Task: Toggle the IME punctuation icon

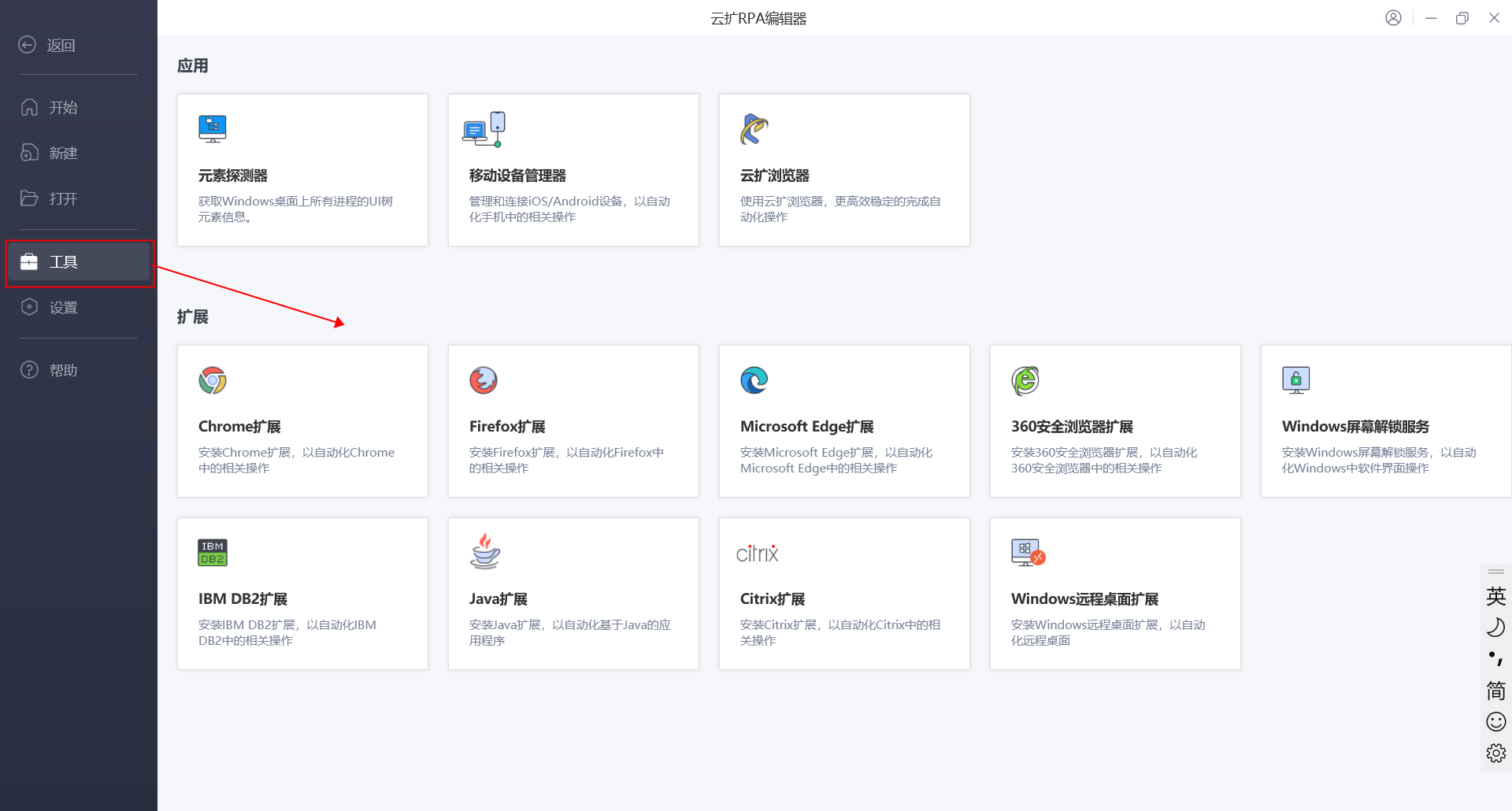Action: (1496, 659)
